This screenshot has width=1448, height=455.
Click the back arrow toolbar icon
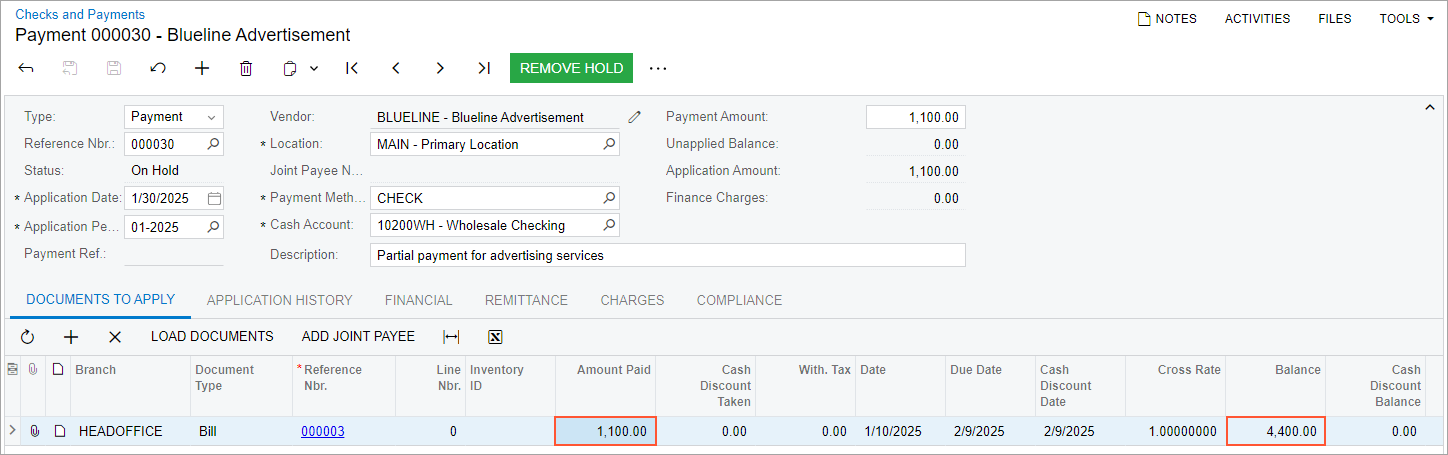point(27,68)
